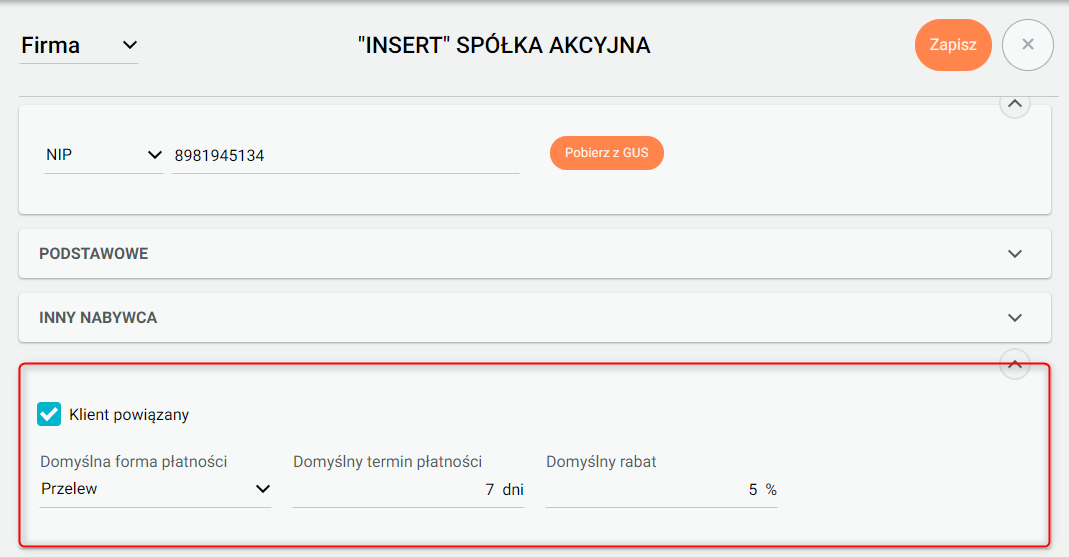Click the chevron on the INNY NABYWCA row
This screenshot has height=557, width=1069.
tap(1015, 318)
